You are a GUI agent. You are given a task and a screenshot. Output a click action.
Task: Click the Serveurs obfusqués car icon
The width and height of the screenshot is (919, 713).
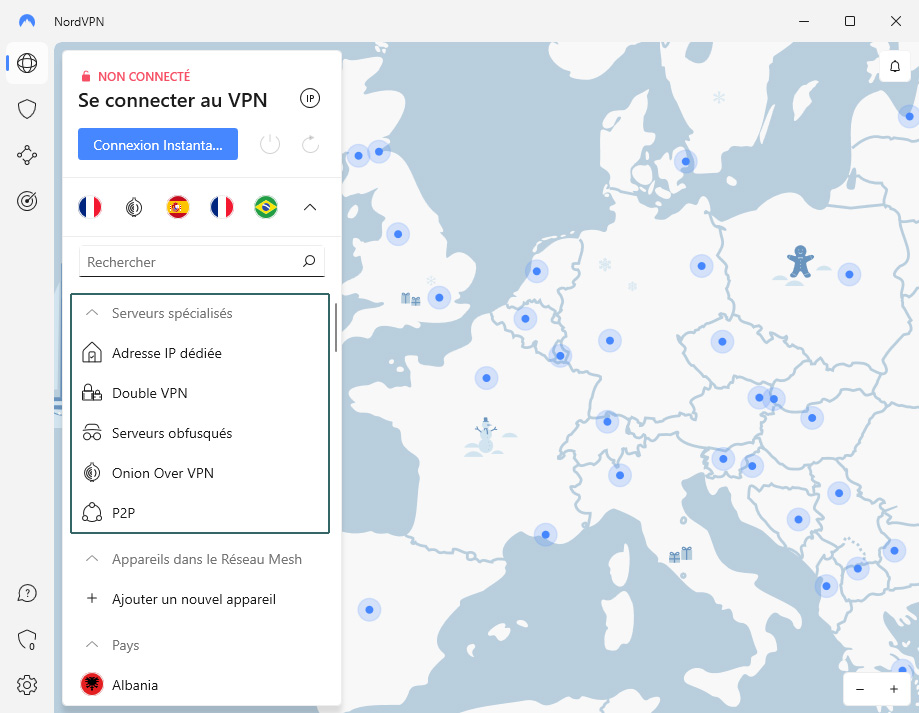91,432
